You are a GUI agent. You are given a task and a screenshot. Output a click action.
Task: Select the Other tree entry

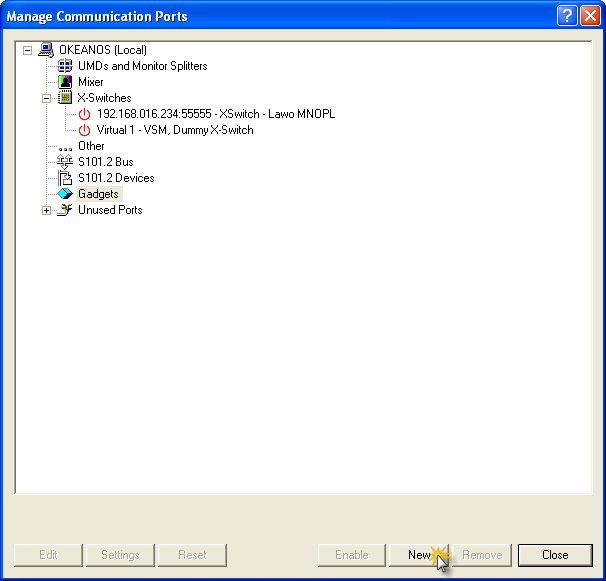click(91, 146)
